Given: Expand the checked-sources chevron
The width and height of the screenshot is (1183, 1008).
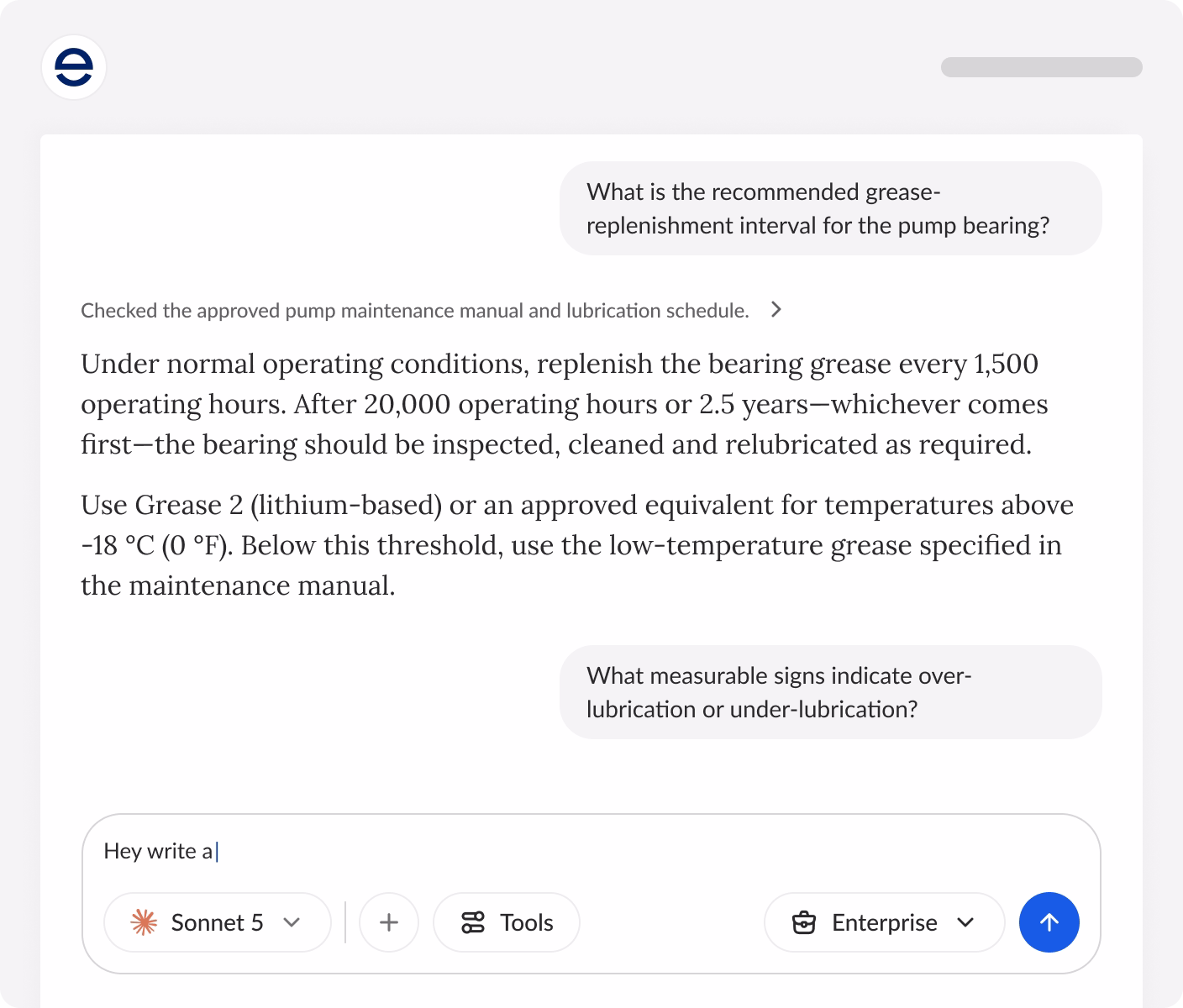Looking at the screenshot, I should tap(776, 310).
